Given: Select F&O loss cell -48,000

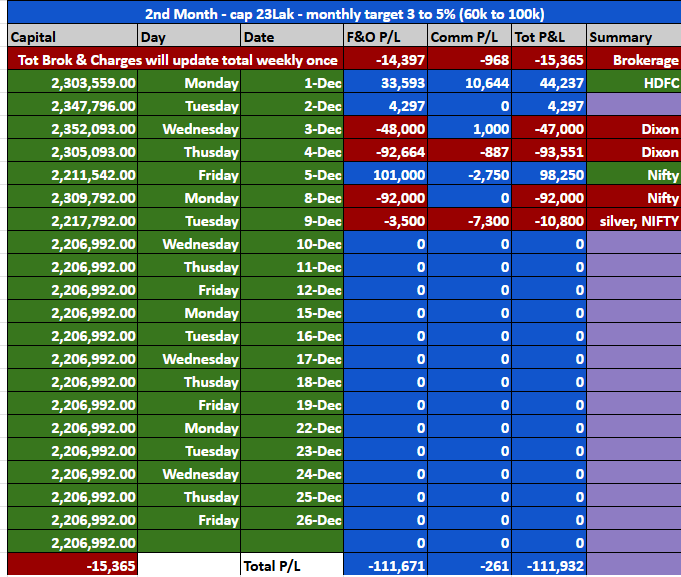Looking at the screenshot, I should click(385, 129).
